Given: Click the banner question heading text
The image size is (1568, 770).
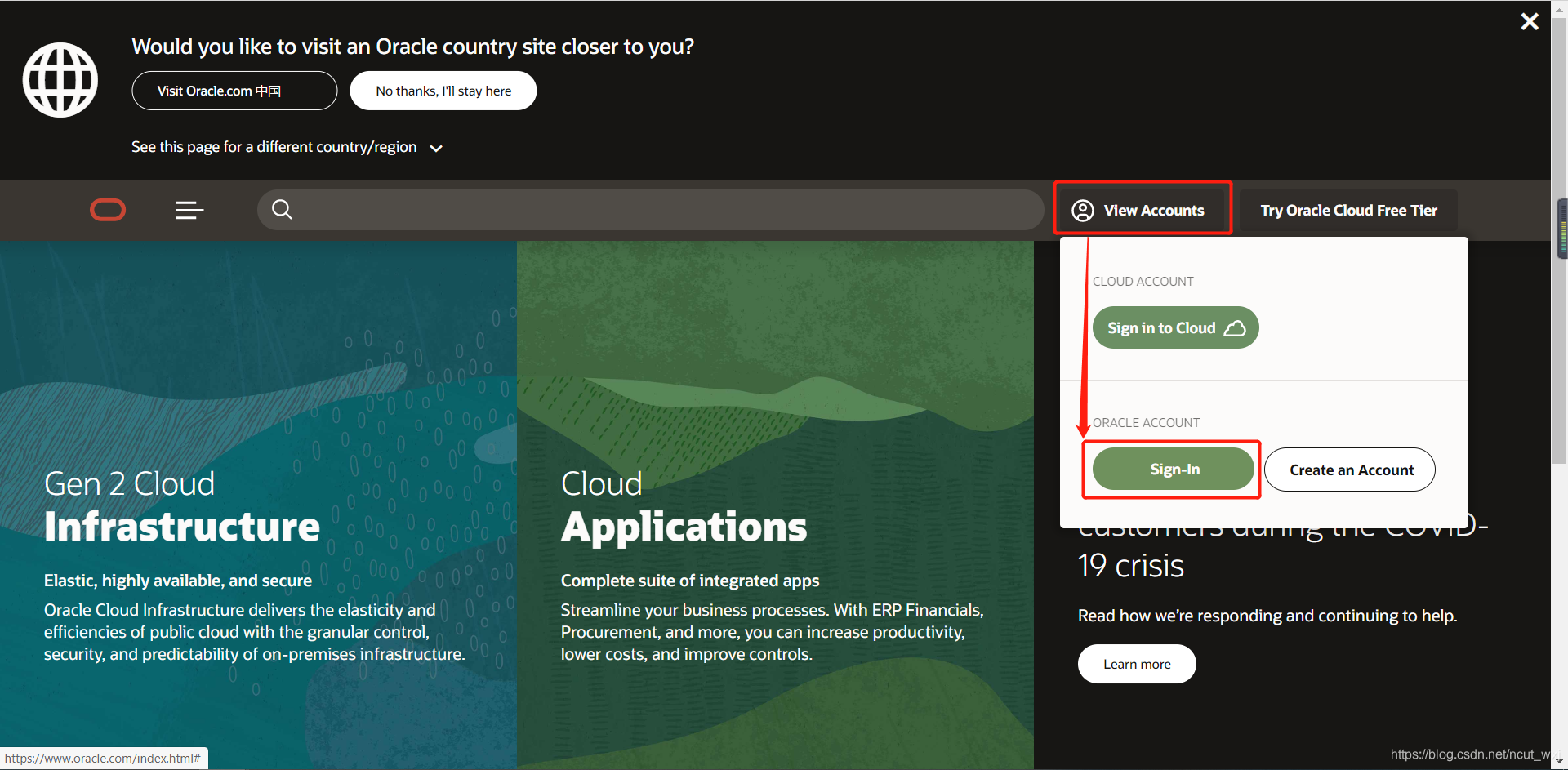Looking at the screenshot, I should tap(412, 47).
